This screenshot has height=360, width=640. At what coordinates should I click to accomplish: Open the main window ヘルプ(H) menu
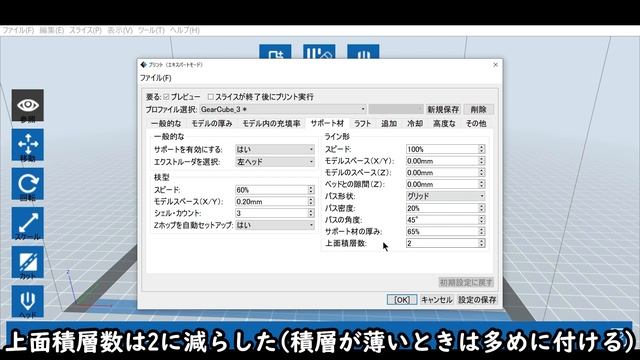185,31
